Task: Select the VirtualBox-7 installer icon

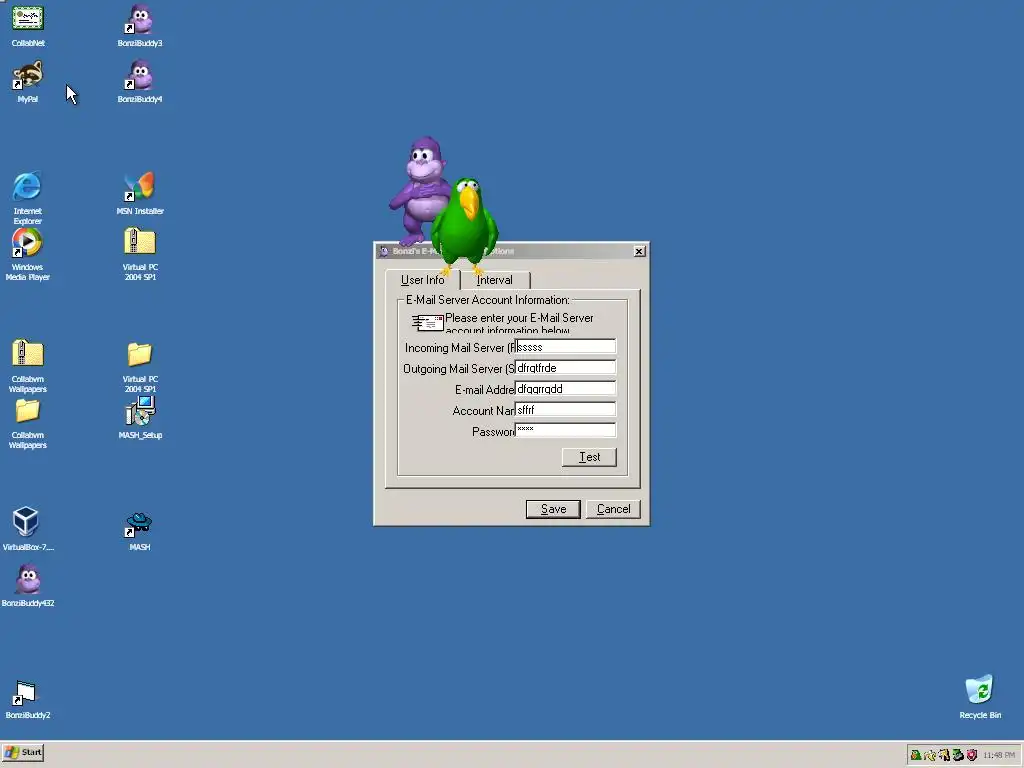Action: (27, 530)
